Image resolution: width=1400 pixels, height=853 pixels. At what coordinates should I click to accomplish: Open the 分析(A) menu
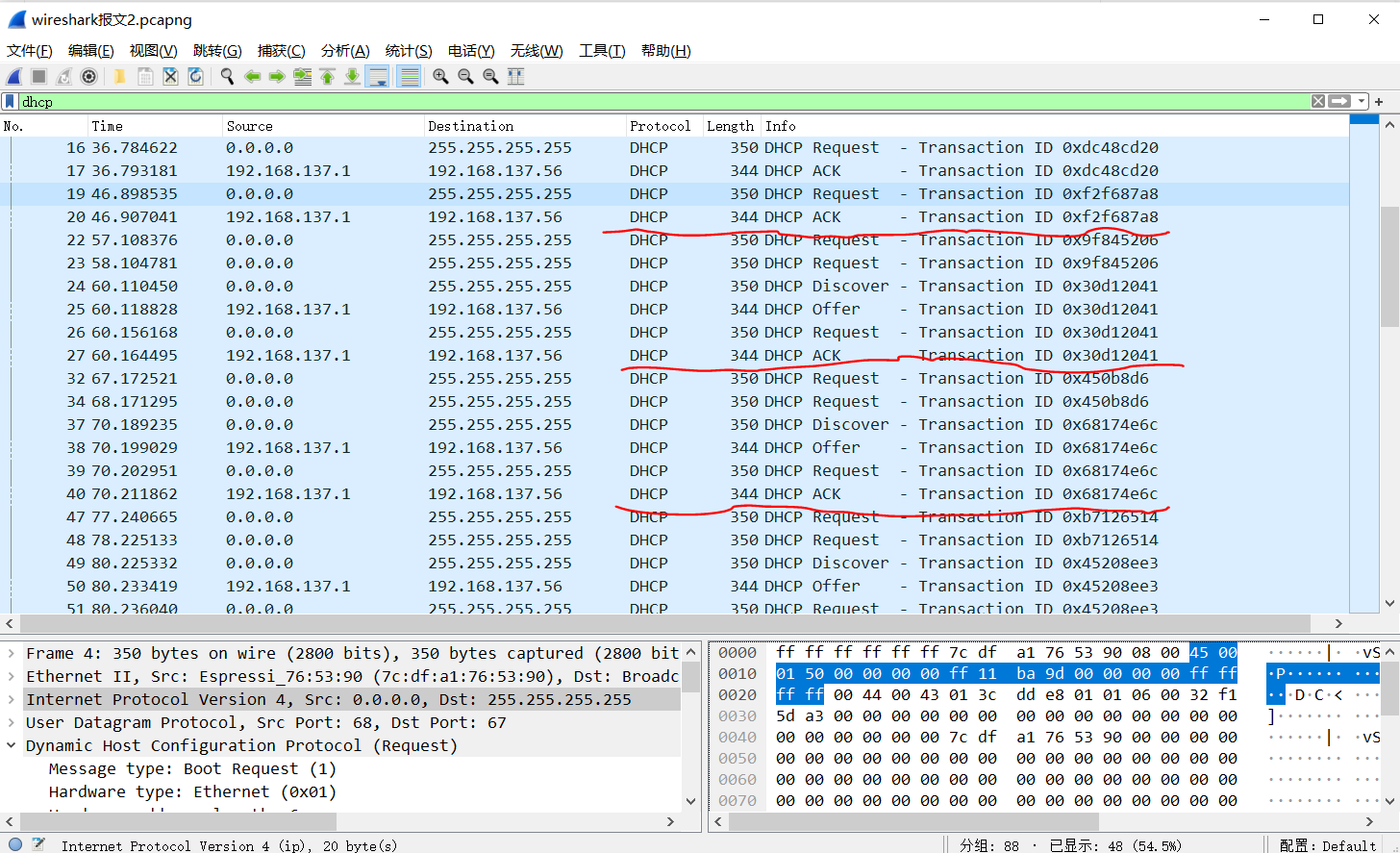(x=345, y=51)
